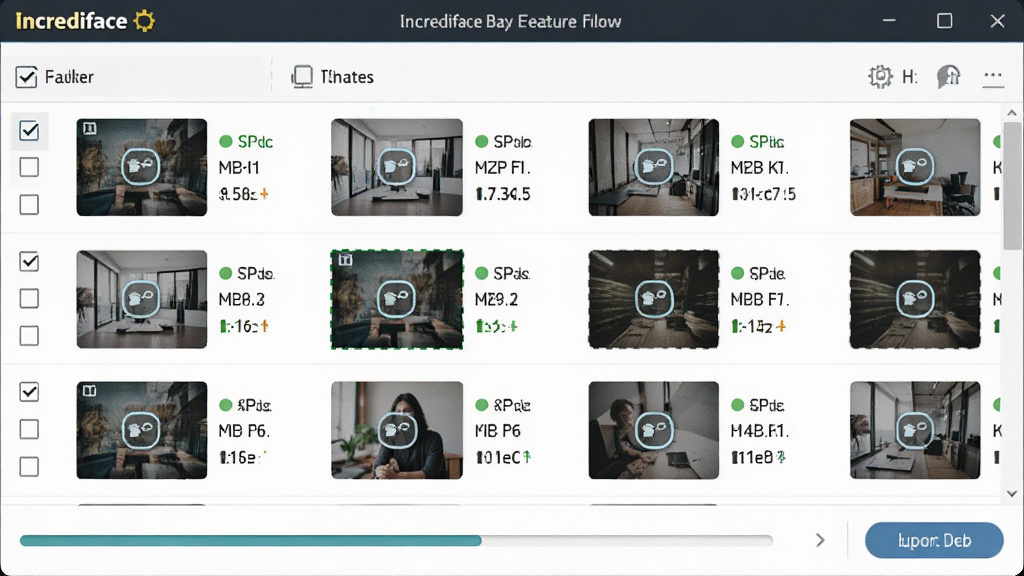Click overlay icon on the woman portrait thumbnail
The width and height of the screenshot is (1024, 576).
(x=396, y=430)
